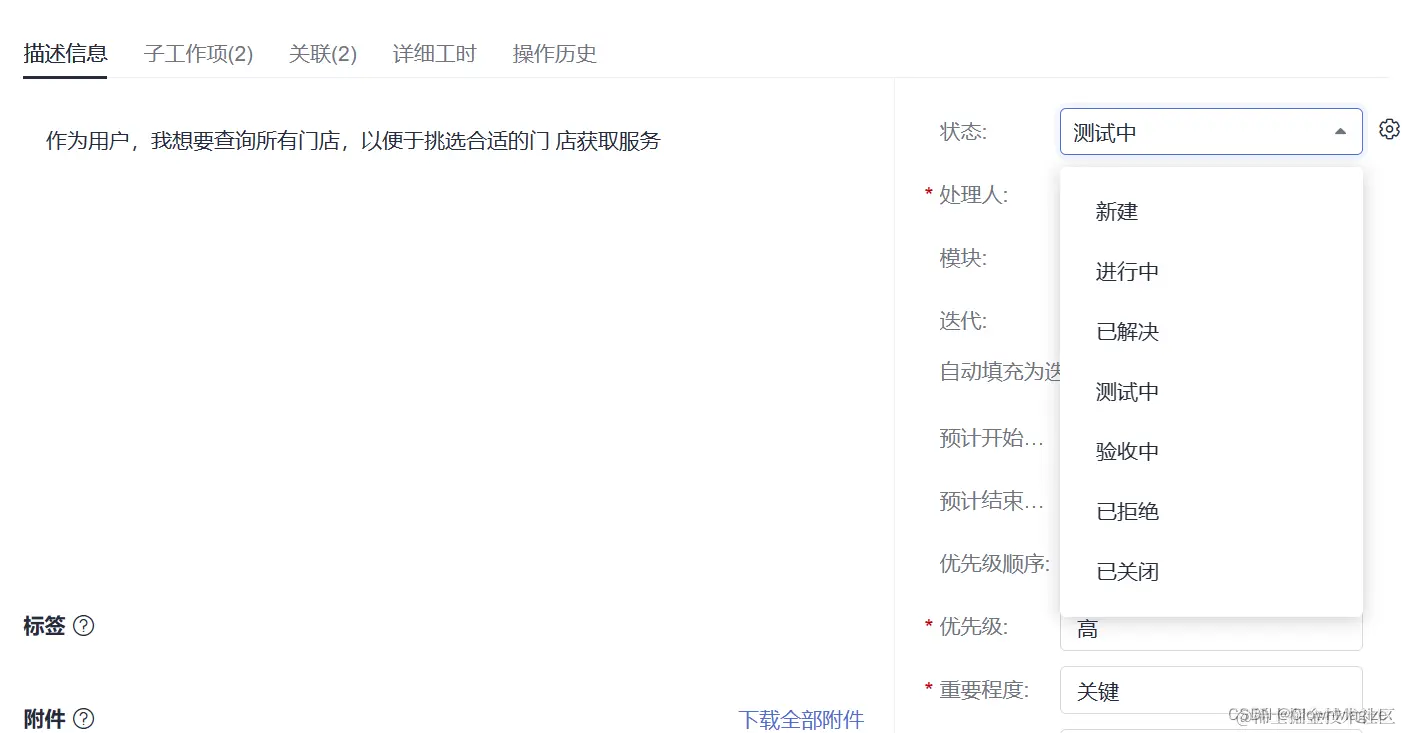This screenshot has height=733, width=1402.
Task: Select 新建 status option
Action: coord(1211,212)
